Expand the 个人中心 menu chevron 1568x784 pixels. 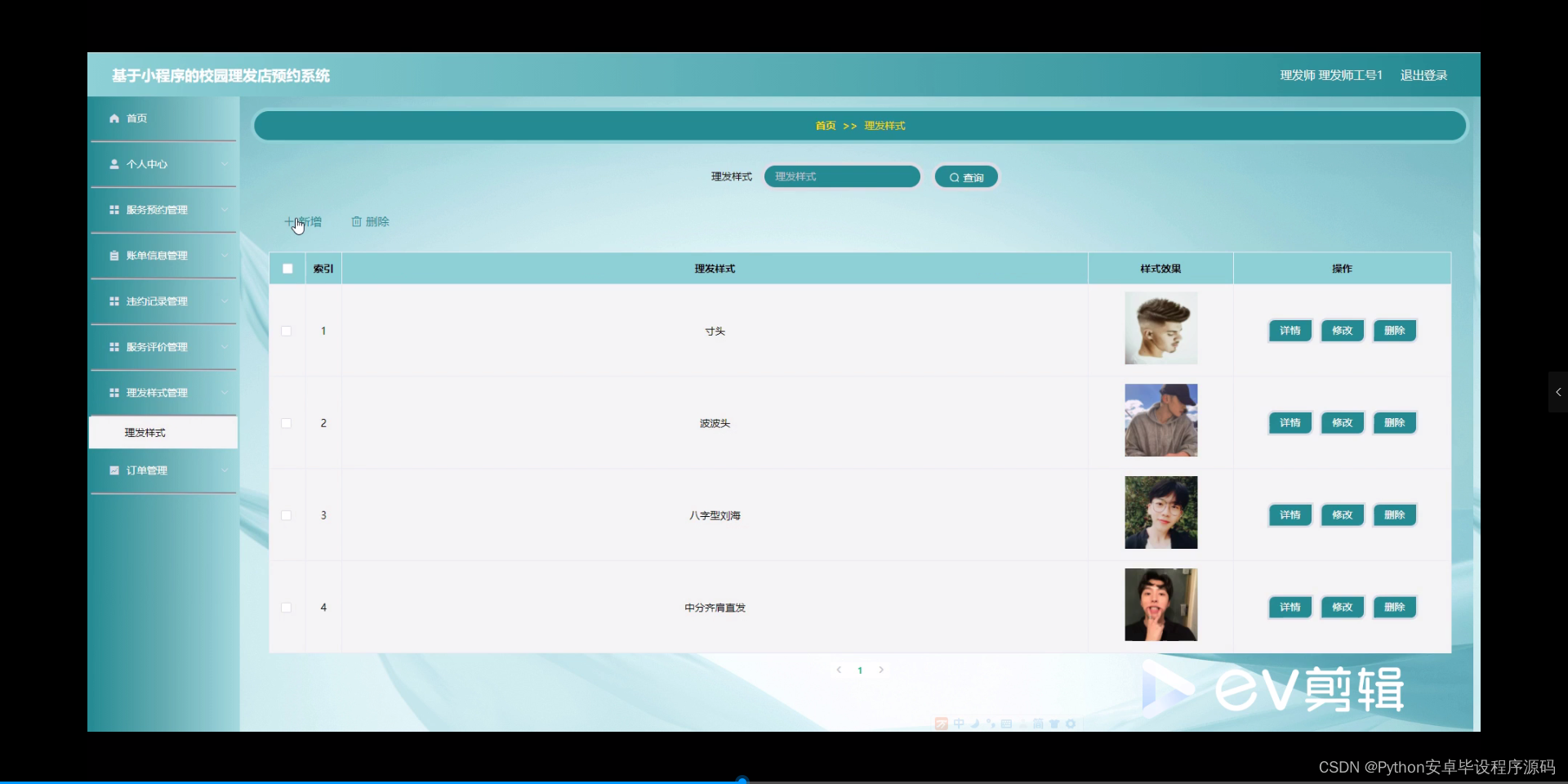click(225, 164)
